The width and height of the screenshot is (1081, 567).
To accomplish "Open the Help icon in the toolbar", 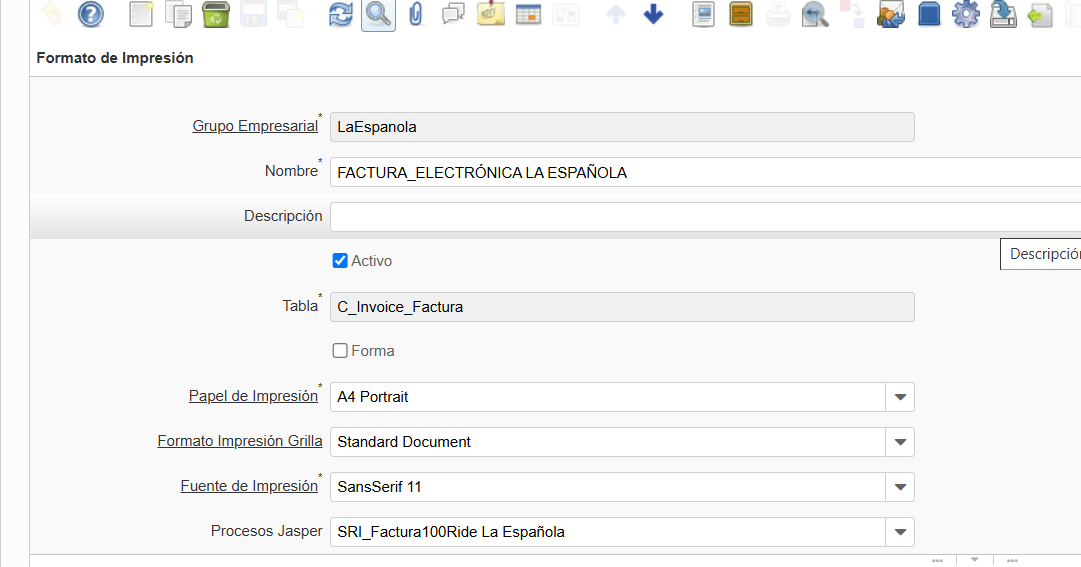I will click(91, 15).
